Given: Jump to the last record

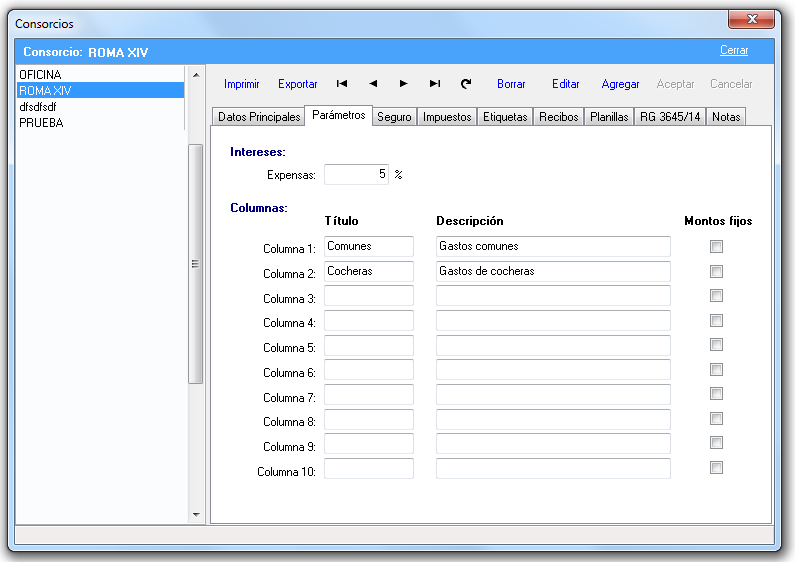Looking at the screenshot, I should click(435, 84).
